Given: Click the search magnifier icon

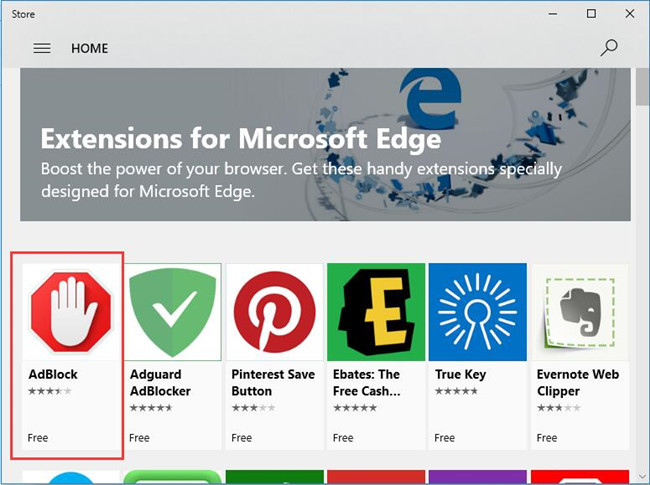Looking at the screenshot, I should pos(609,48).
